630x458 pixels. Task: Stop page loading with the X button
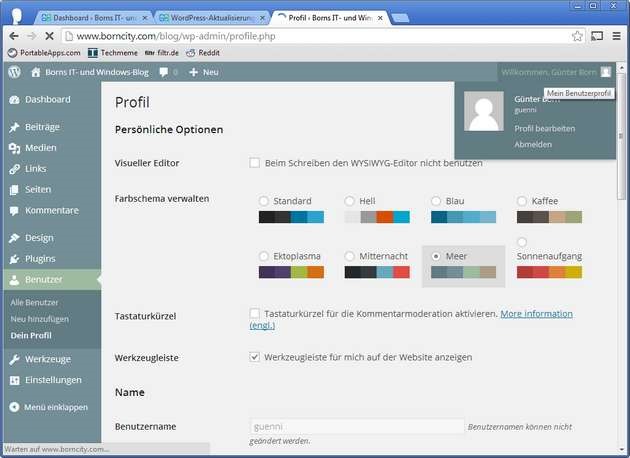click(51, 35)
